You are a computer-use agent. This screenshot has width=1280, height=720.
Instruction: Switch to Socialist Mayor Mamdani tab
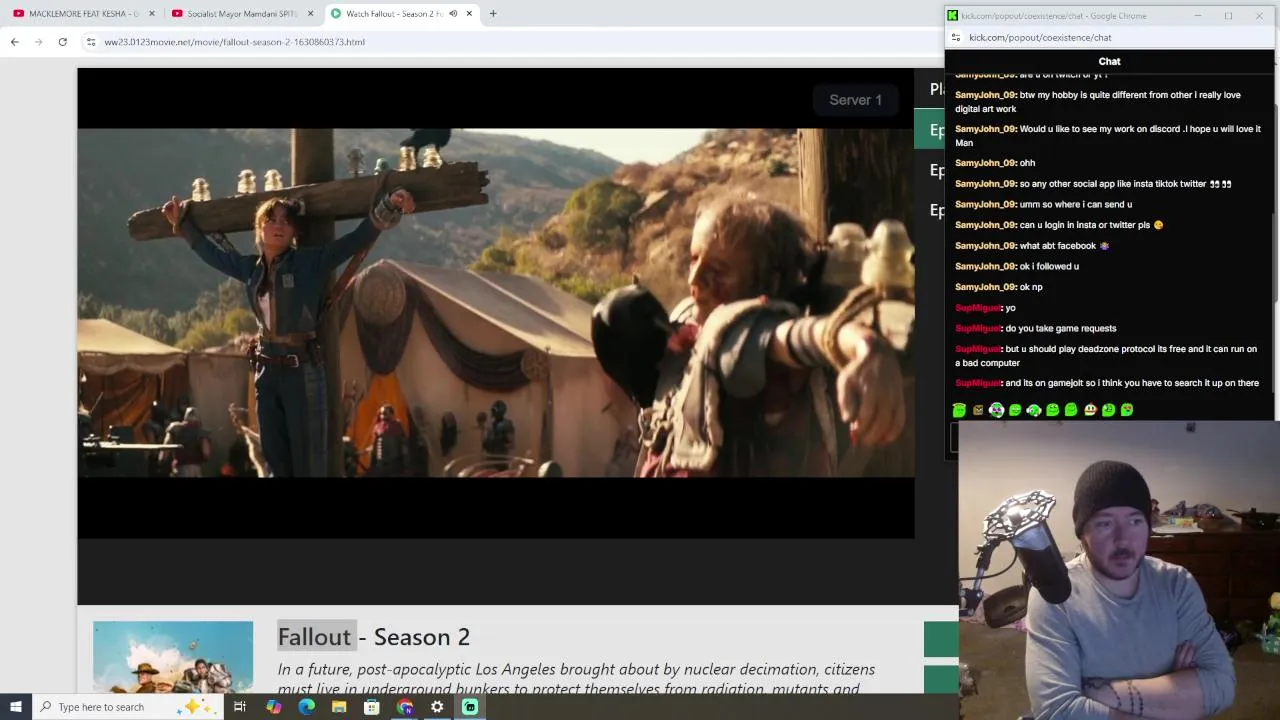(243, 14)
